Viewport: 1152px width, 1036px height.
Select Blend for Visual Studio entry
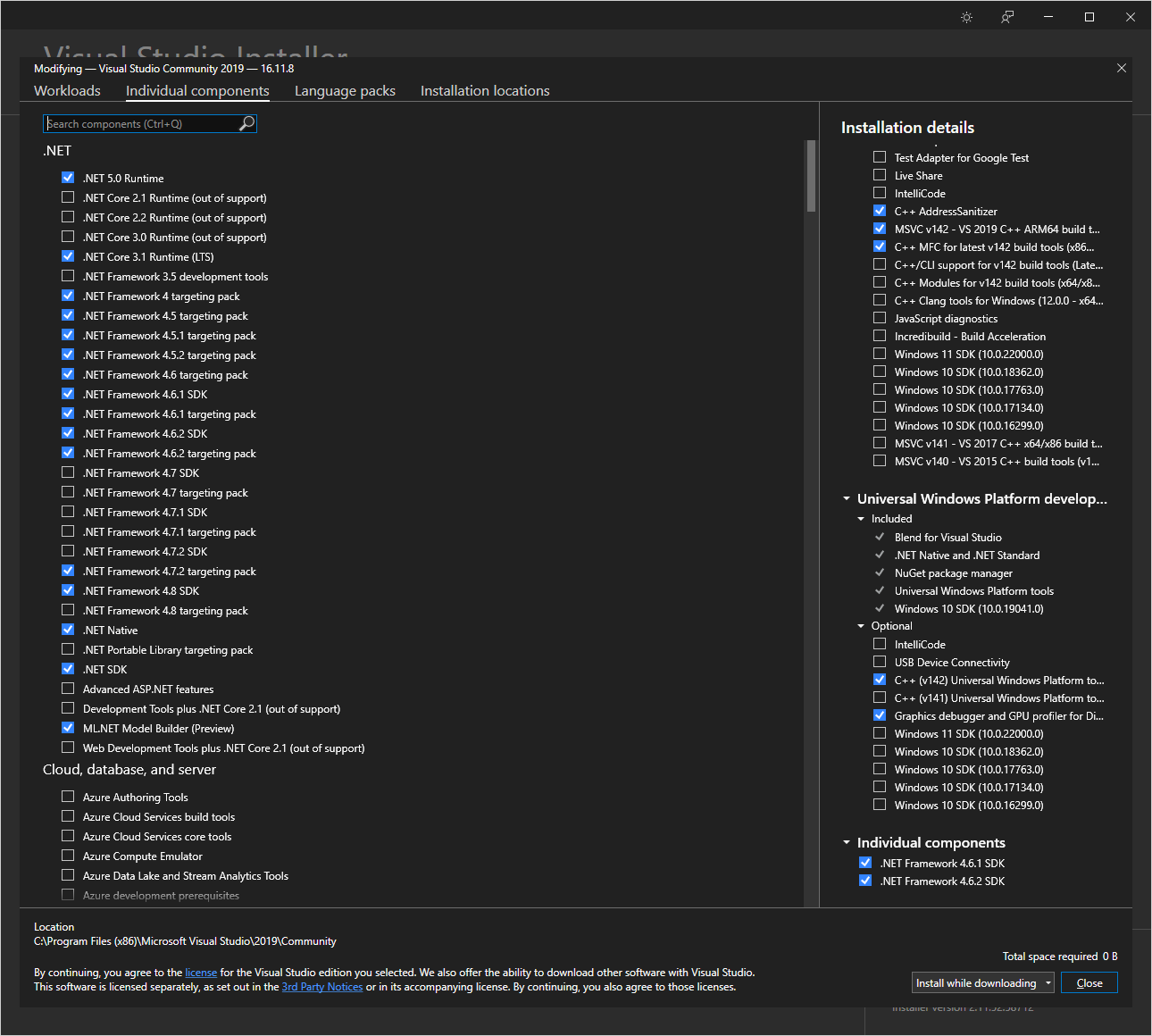coord(948,537)
